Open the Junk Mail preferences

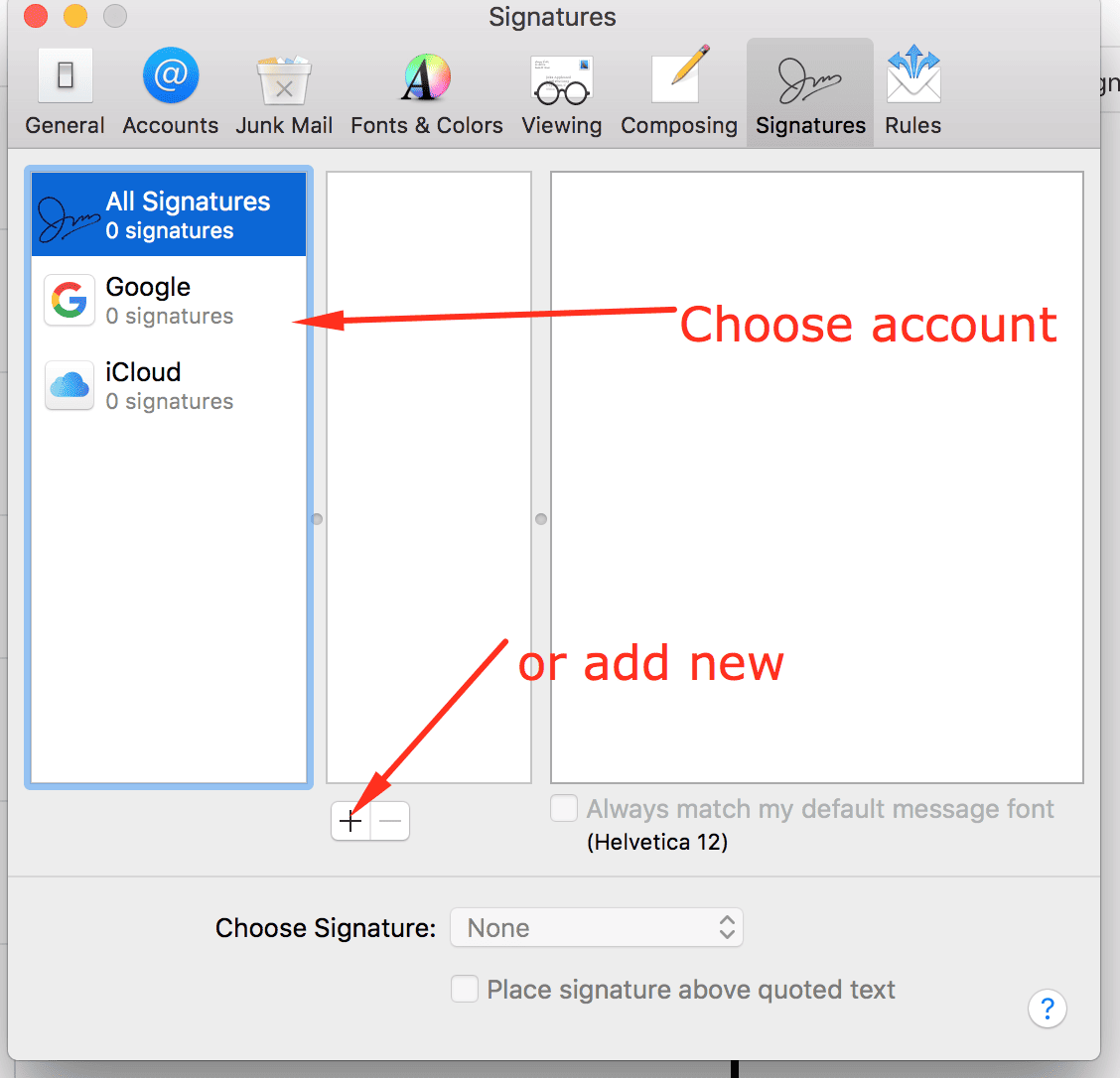283,89
